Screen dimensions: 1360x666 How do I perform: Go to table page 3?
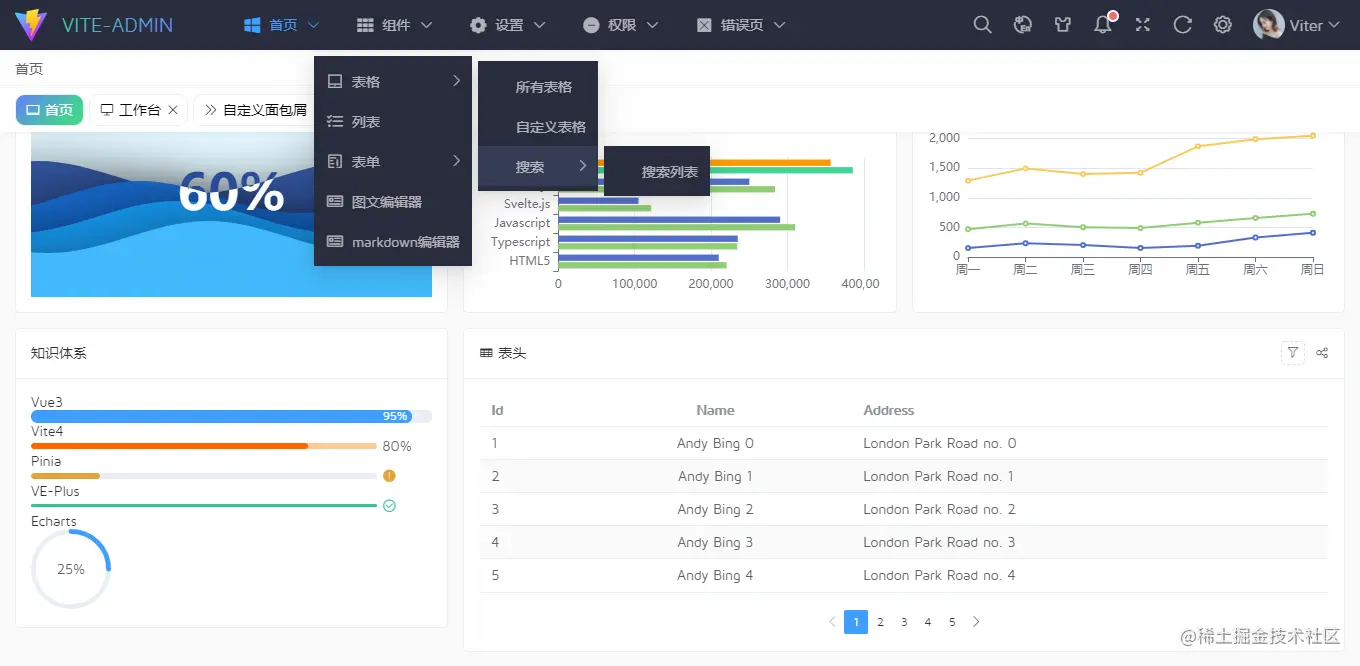click(x=904, y=622)
